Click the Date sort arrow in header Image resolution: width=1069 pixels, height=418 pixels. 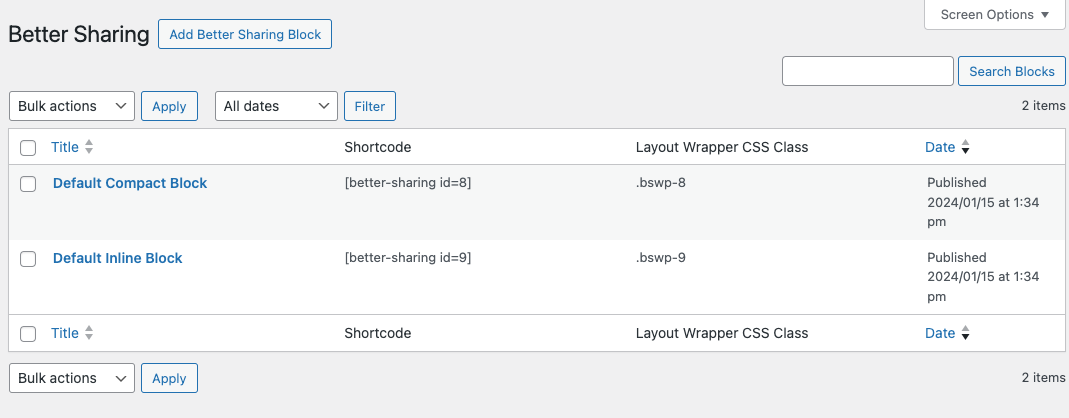point(965,148)
